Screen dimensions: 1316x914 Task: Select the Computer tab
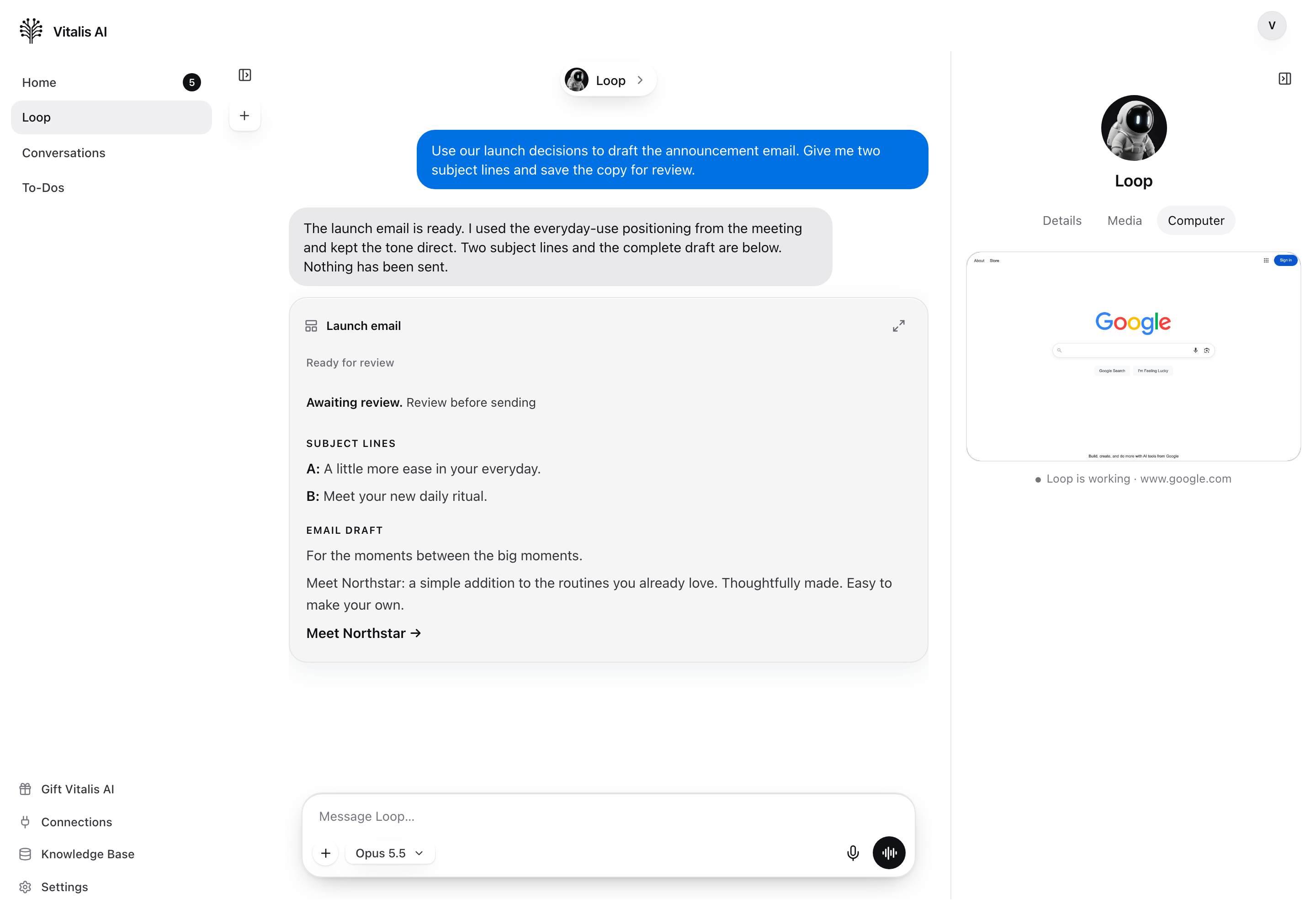tap(1196, 220)
